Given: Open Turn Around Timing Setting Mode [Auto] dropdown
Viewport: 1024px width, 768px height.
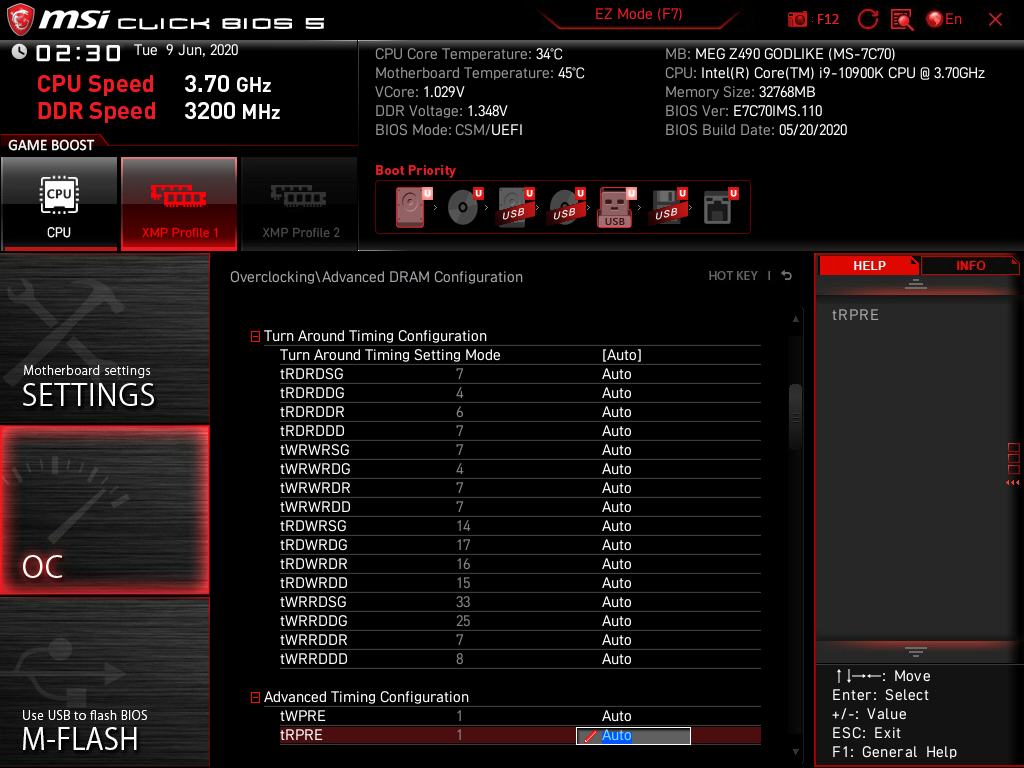Looking at the screenshot, I should 622,355.
